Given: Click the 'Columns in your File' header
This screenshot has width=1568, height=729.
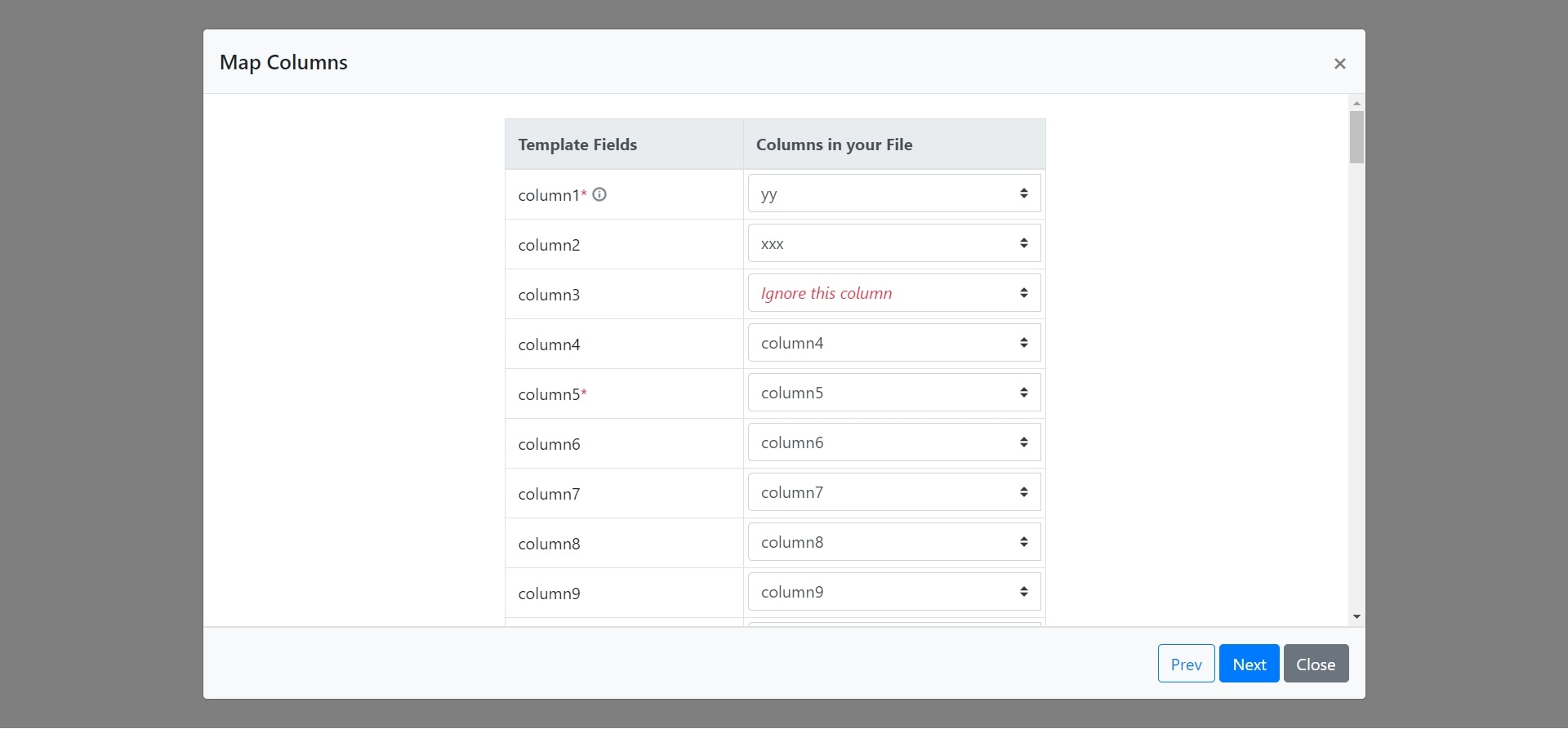Looking at the screenshot, I should tap(834, 144).
